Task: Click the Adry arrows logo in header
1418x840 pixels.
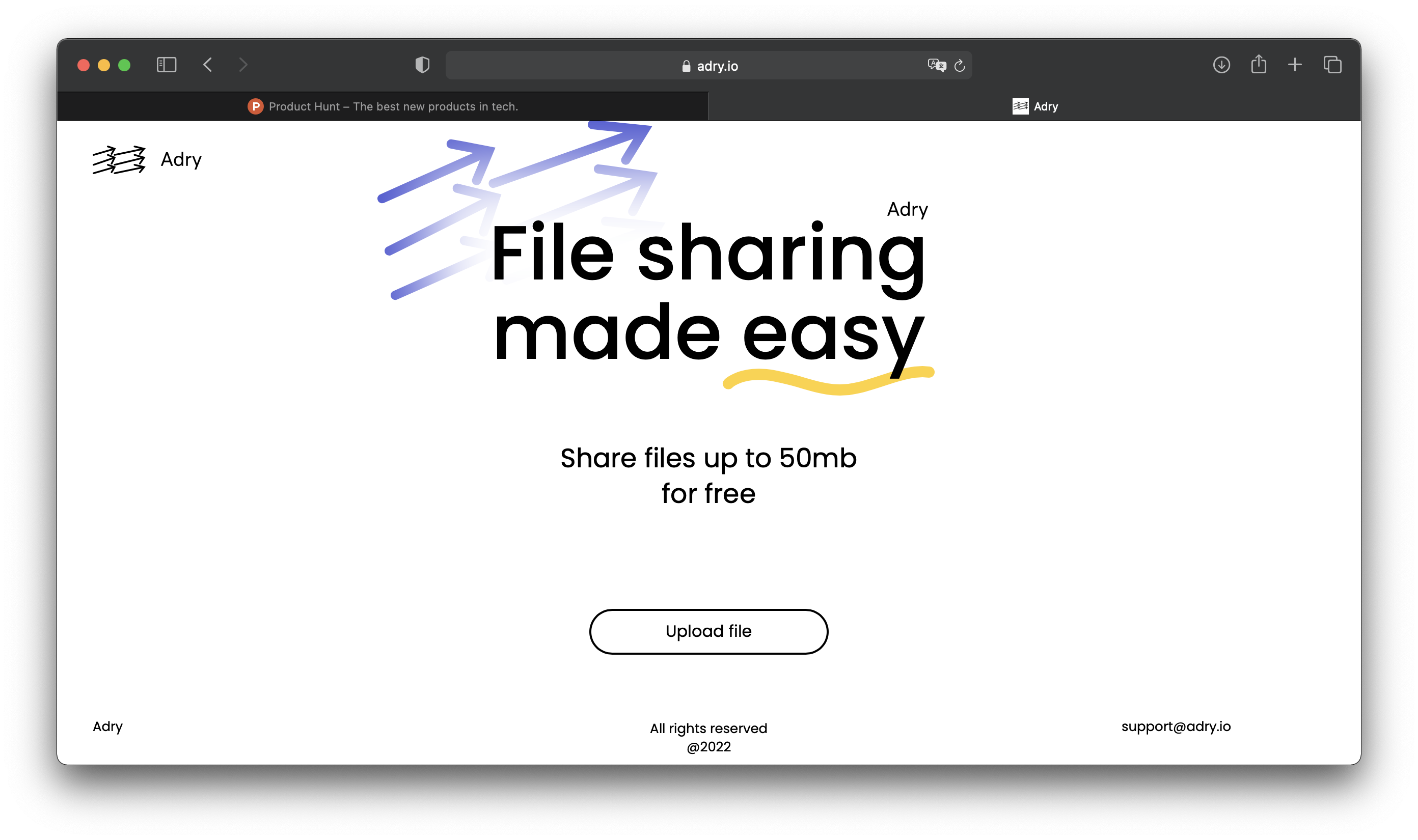Action: pos(119,160)
